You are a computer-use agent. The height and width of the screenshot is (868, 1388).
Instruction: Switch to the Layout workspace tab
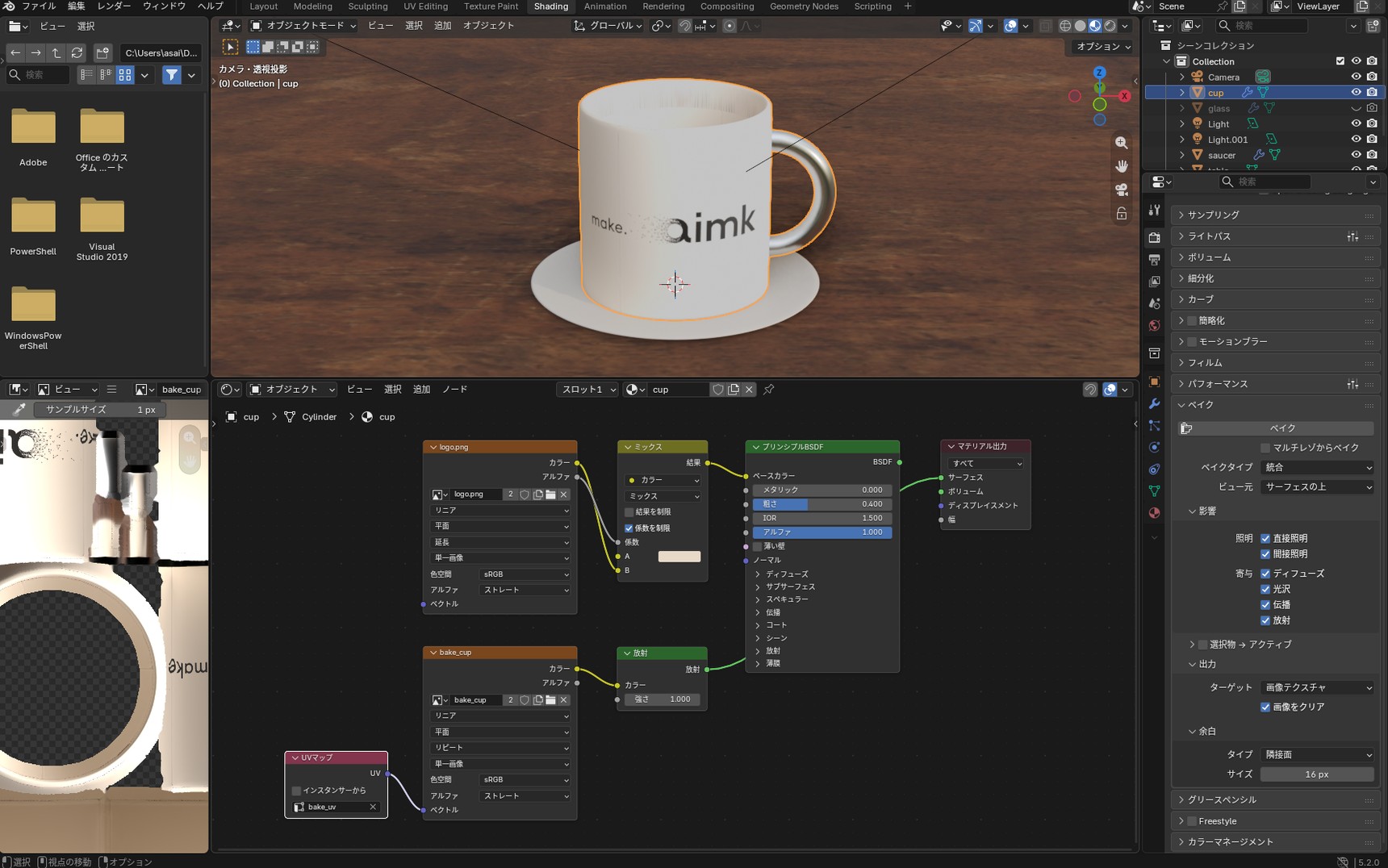point(263,6)
